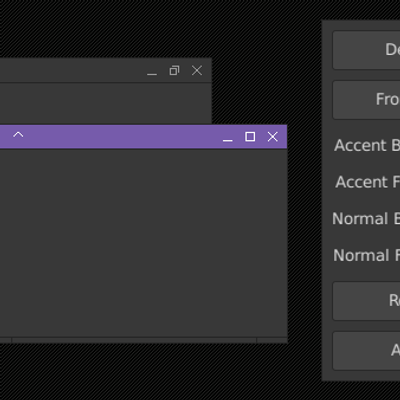Click the button starting with "R"
The width and height of the screenshot is (400, 400).
[x=366, y=301]
